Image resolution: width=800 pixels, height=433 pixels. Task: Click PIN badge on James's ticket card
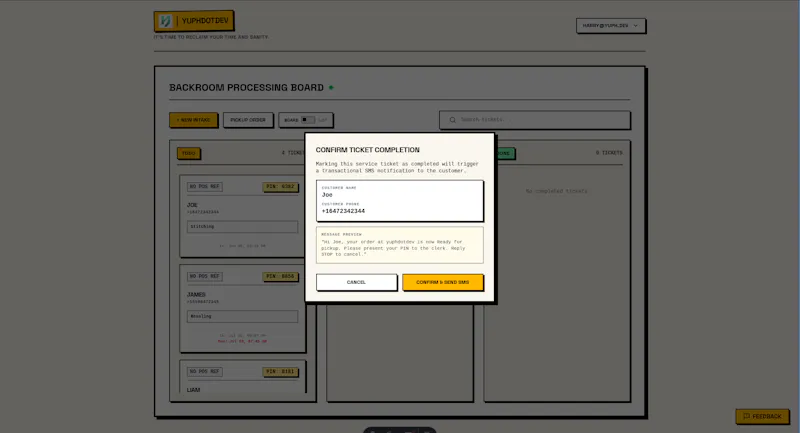(280, 276)
